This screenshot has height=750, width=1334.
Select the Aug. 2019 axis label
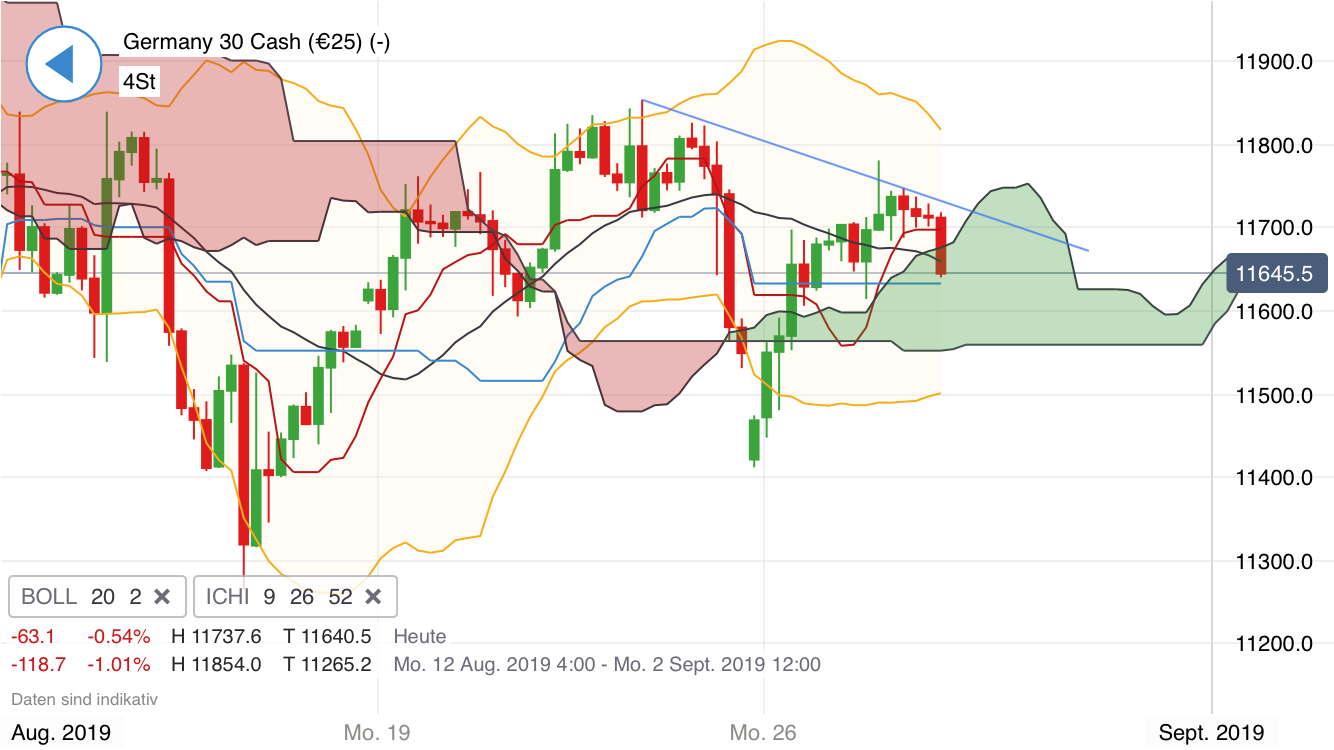[x=60, y=731]
